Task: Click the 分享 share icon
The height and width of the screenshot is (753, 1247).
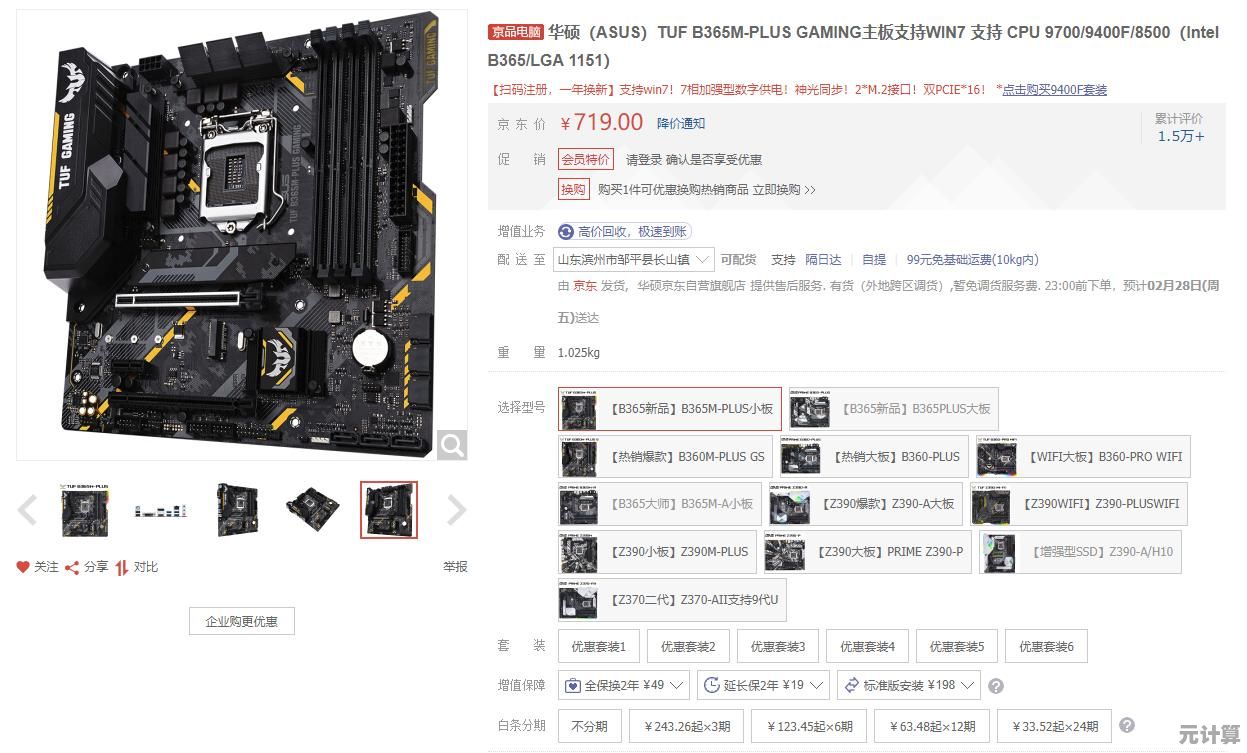Action: point(72,567)
